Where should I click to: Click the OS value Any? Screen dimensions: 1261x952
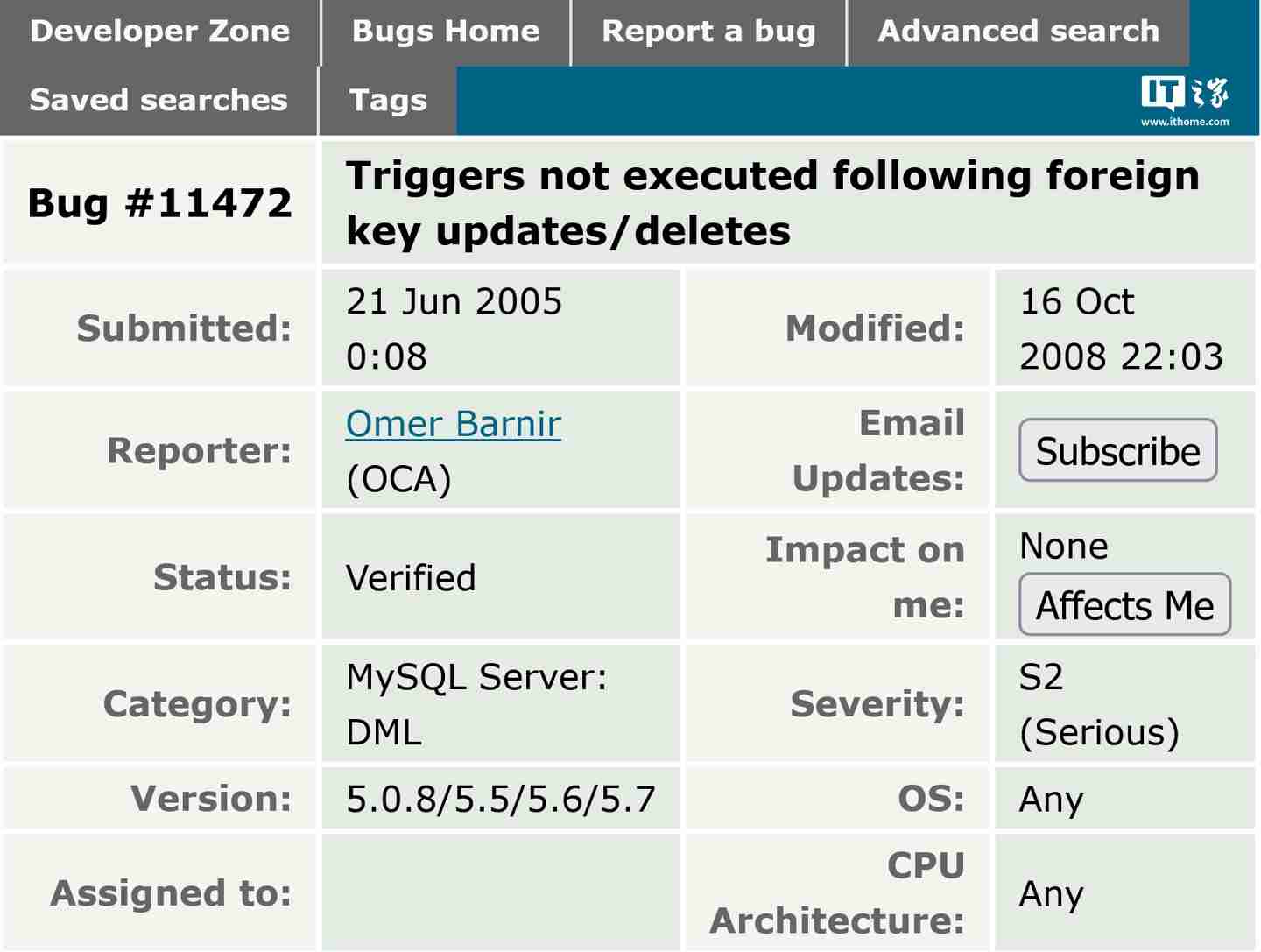pyautogui.click(x=1049, y=798)
